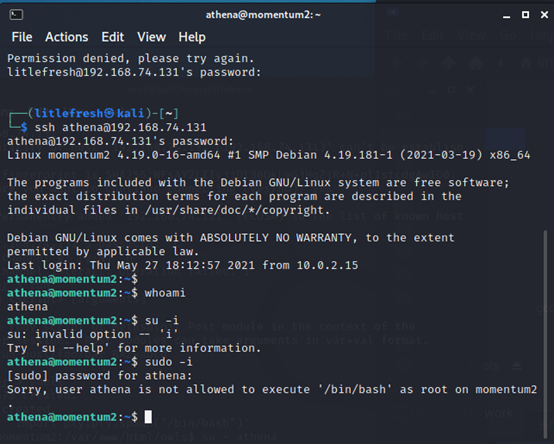Click "Try 'su --help' for more information" line
Viewport: 554px width, 444px height.
pyautogui.click(x=134, y=348)
